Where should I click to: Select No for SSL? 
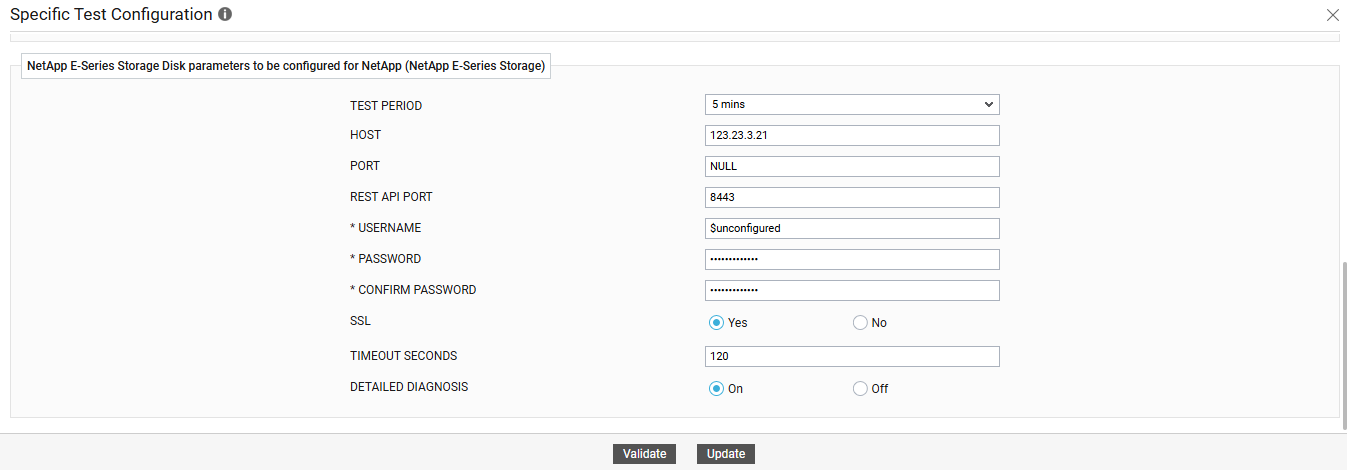pyautogui.click(x=860, y=322)
